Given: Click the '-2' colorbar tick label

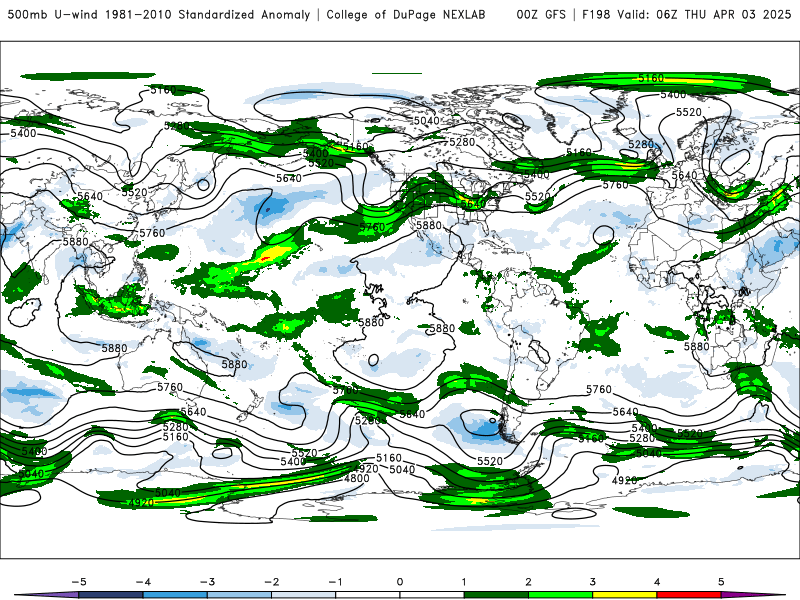Looking at the screenshot, I should click(x=271, y=582).
